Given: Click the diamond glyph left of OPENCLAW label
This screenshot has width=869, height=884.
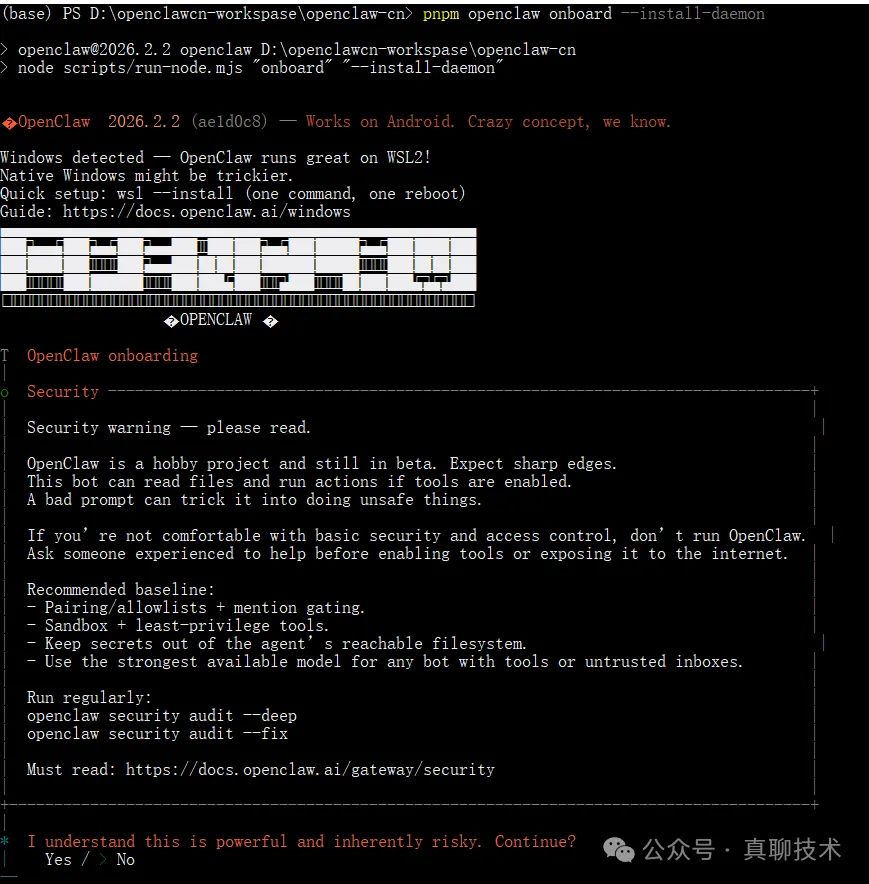Looking at the screenshot, I should [171, 321].
